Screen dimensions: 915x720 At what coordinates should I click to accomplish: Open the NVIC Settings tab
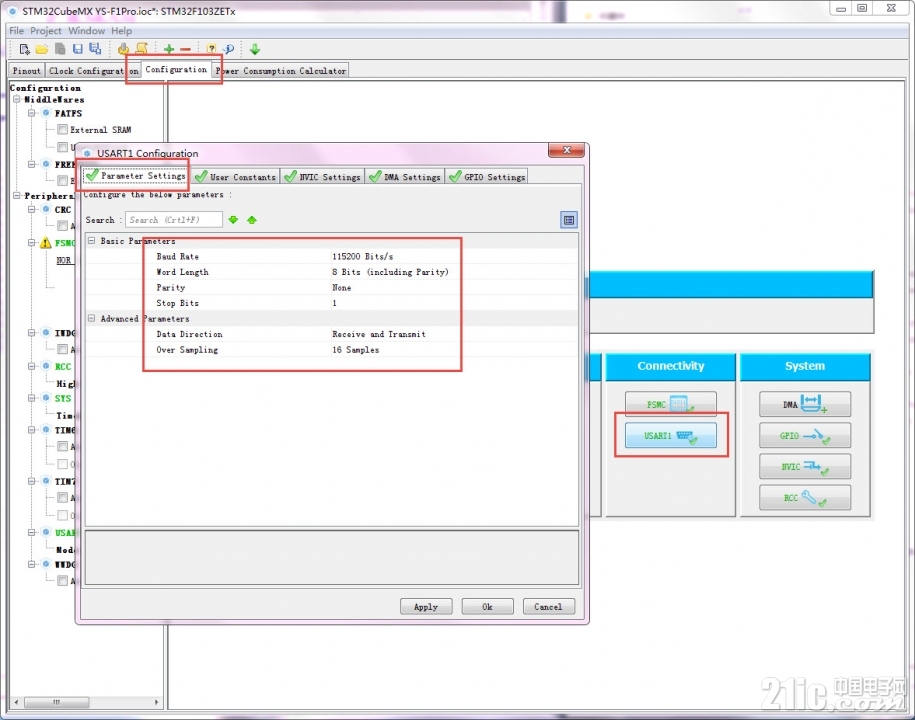[x=323, y=177]
